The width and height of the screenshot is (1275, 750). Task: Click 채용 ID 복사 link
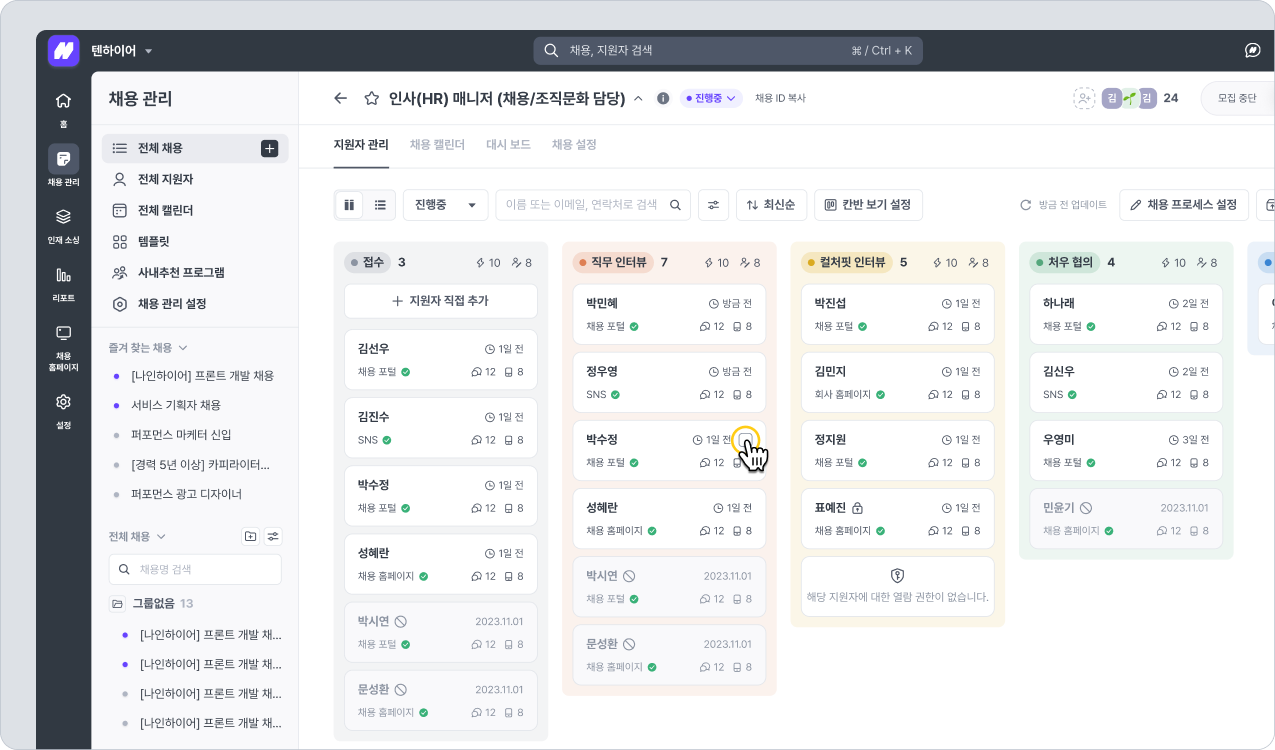click(780, 98)
